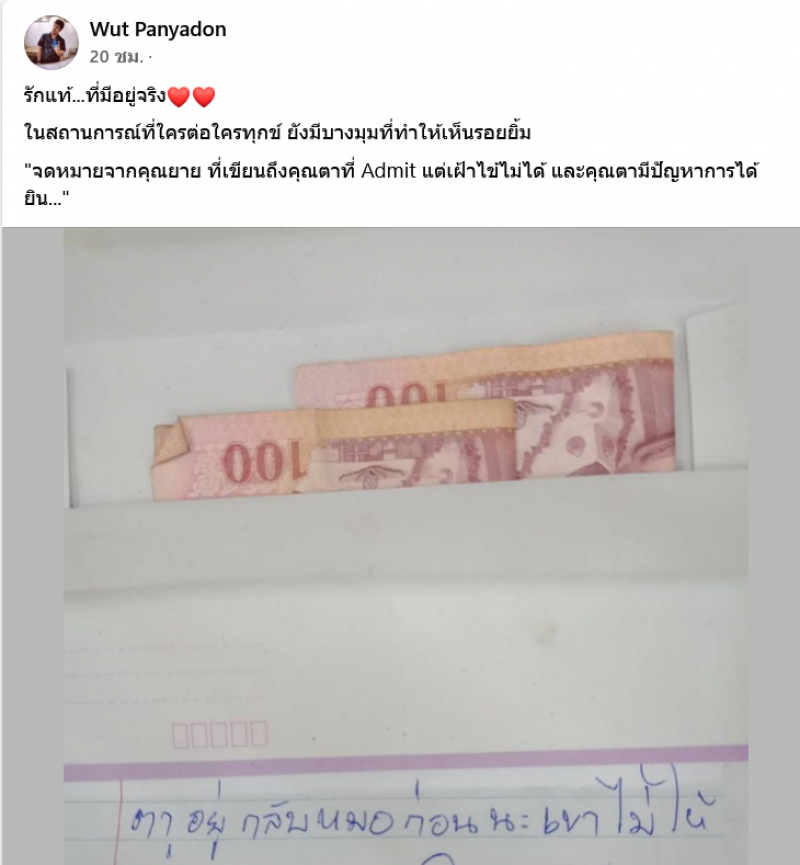The width and height of the screenshot is (800, 865).
Task: Click the quoted text starting "จดหมายจากคุณยาย"
Action: click(x=390, y=184)
